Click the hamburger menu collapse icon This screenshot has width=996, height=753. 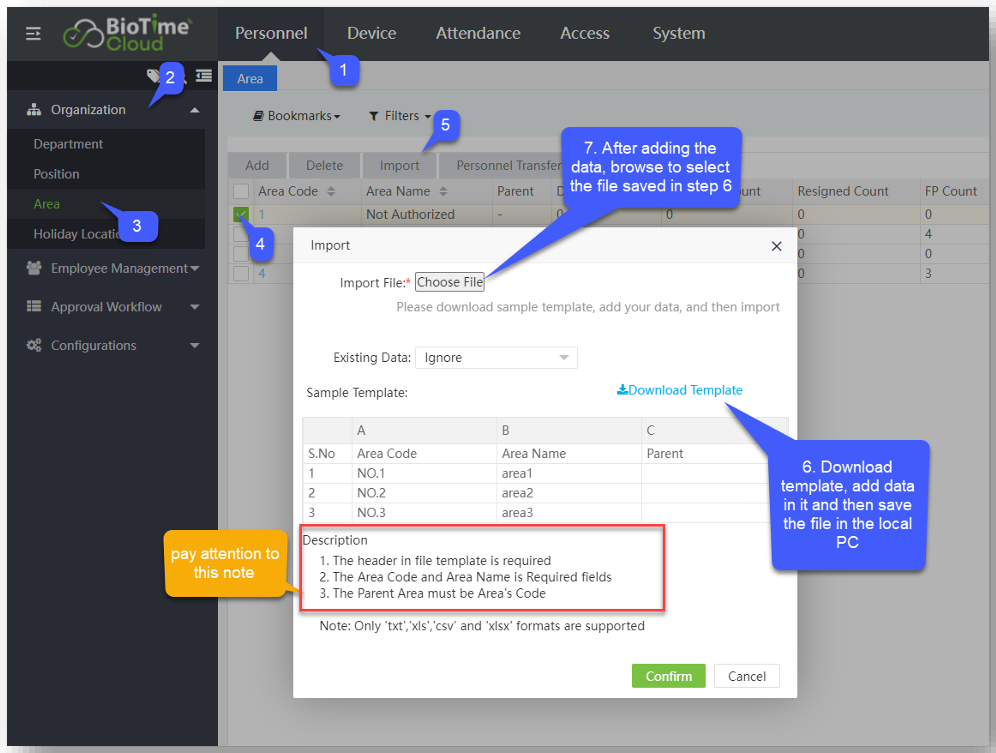[34, 33]
